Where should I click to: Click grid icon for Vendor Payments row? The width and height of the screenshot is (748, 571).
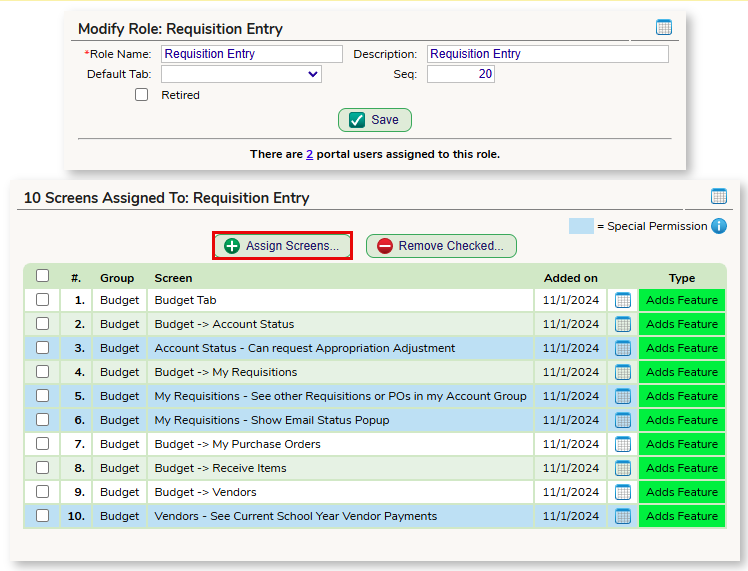pyautogui.click(x=623, y=516)
